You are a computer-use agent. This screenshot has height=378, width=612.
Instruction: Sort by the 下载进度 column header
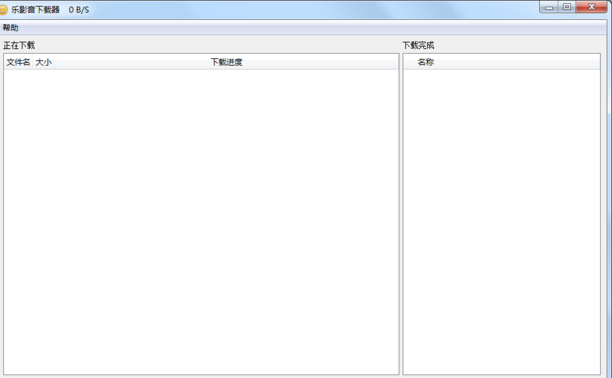[226, 62]
